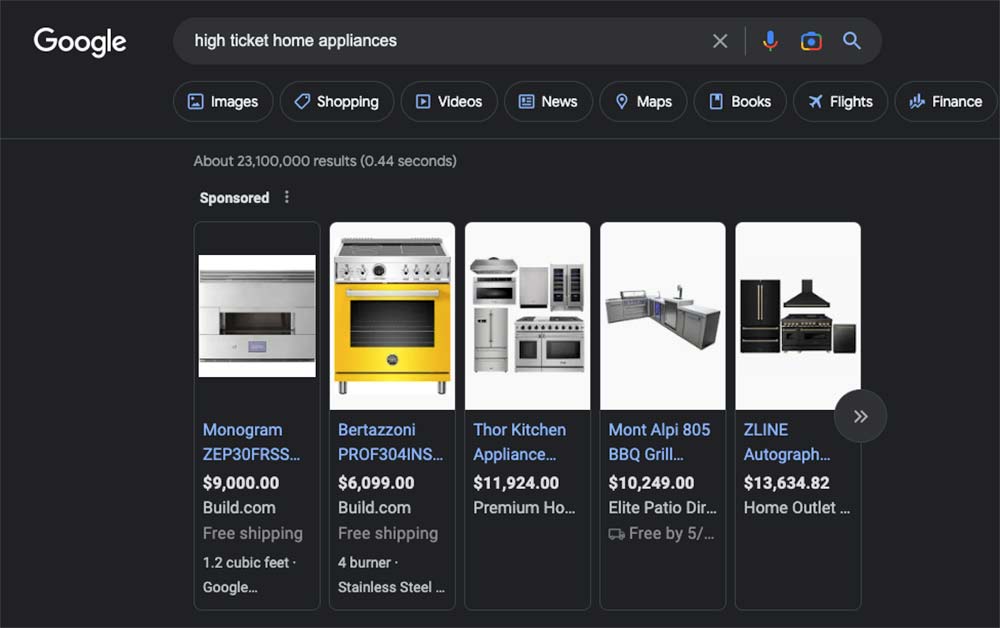
Task: Switch to Books results
Action: 740,101
